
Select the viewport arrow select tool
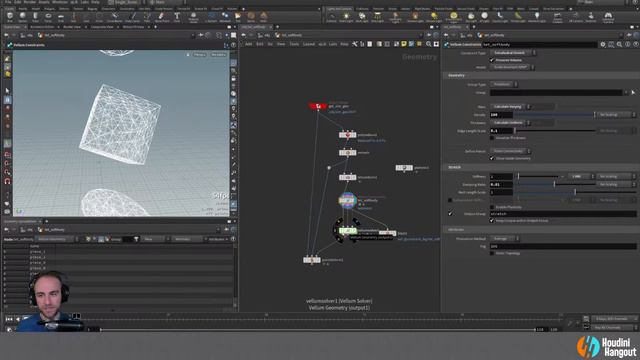point(7,91)
